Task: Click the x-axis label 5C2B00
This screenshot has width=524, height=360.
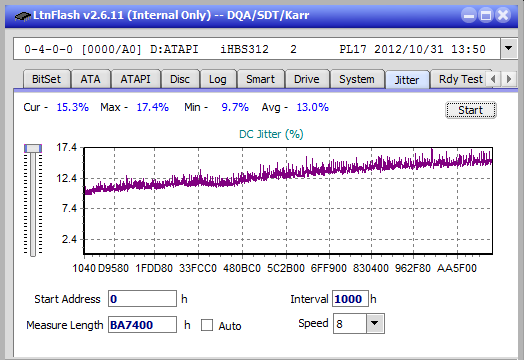Action: (286, 268)
